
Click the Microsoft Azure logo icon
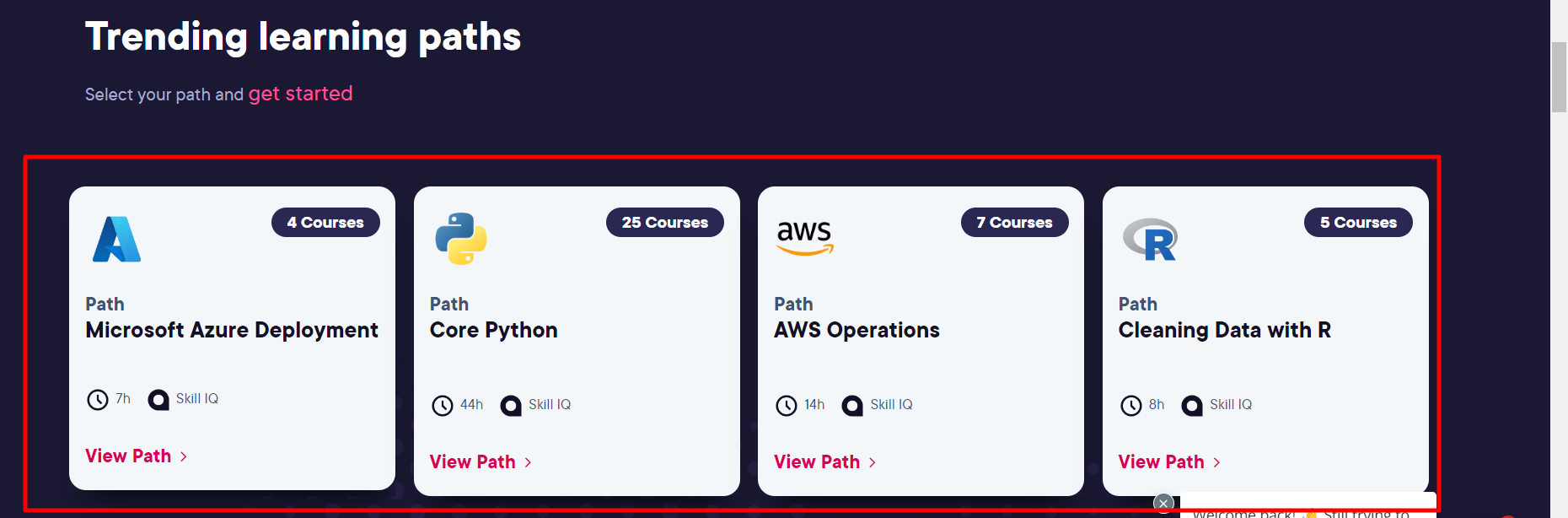click(116, 240)
